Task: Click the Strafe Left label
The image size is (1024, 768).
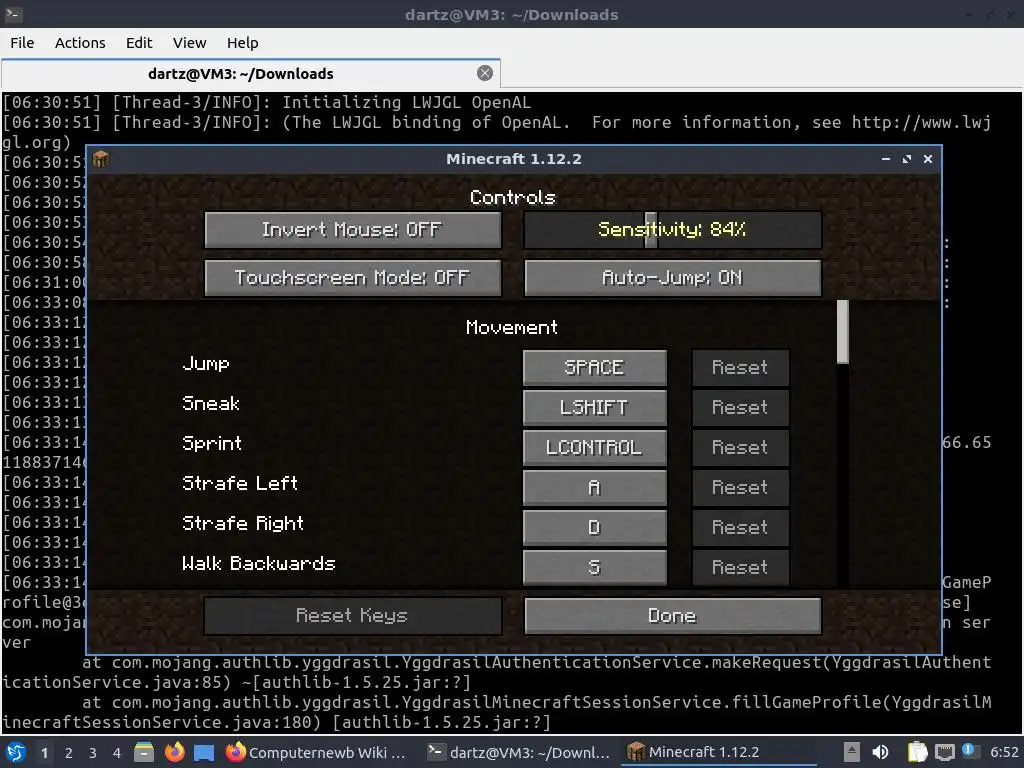Action: [x=240, y=483]
